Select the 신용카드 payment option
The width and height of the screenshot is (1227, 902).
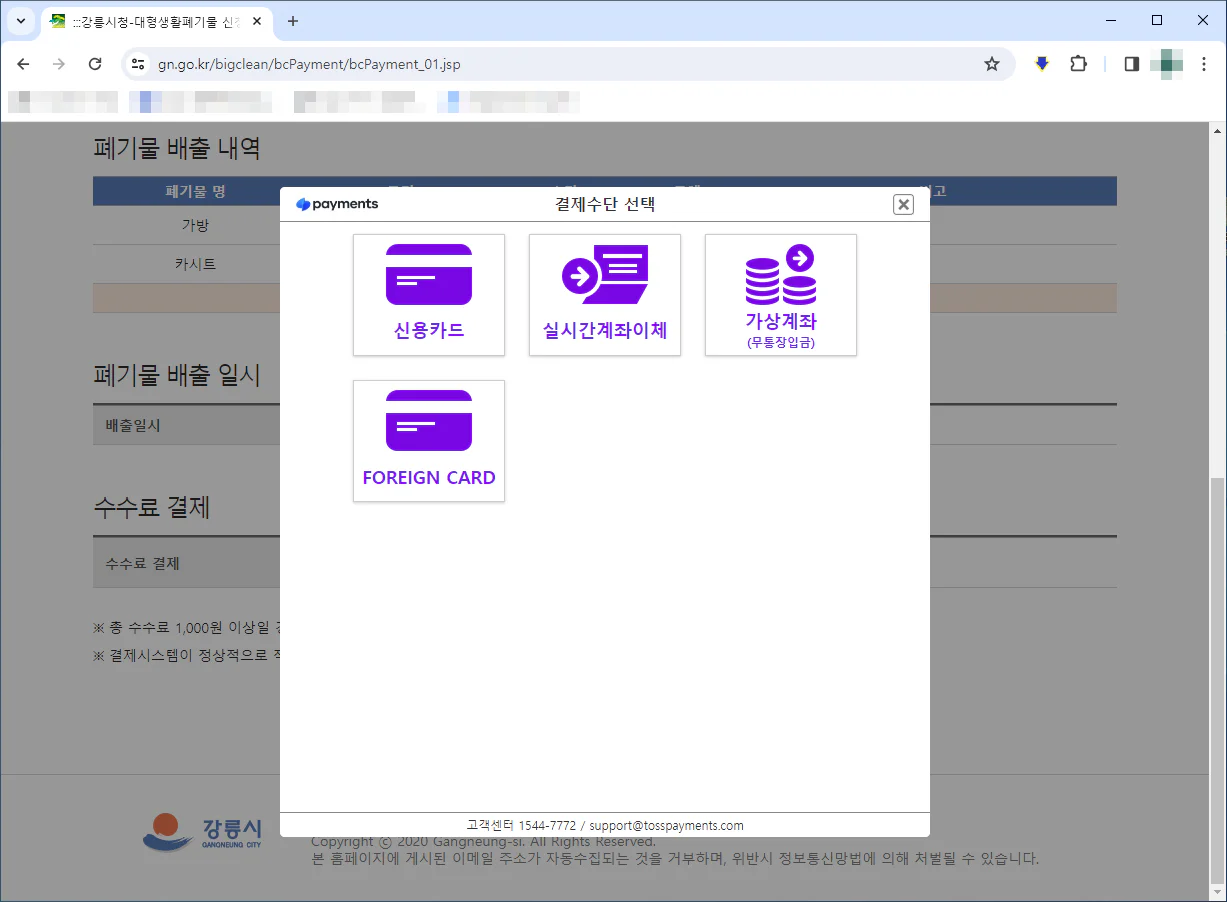click(429, 295)
